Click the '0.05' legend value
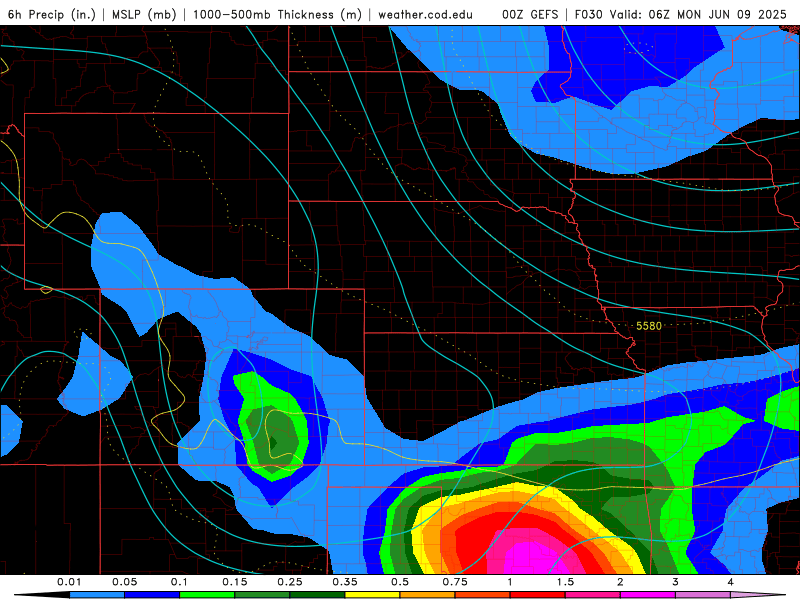 click(124, 582)
